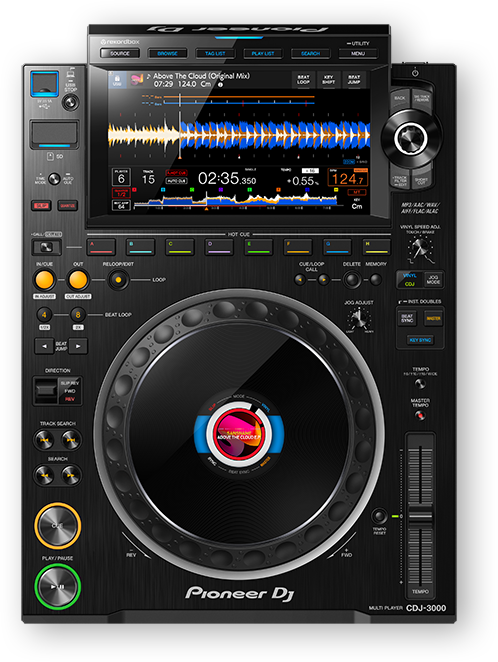The width and height of the screenshot is (498, 662).
Task: Fast forward with the SEARCH forward button
Action: [x=70, y=475]
